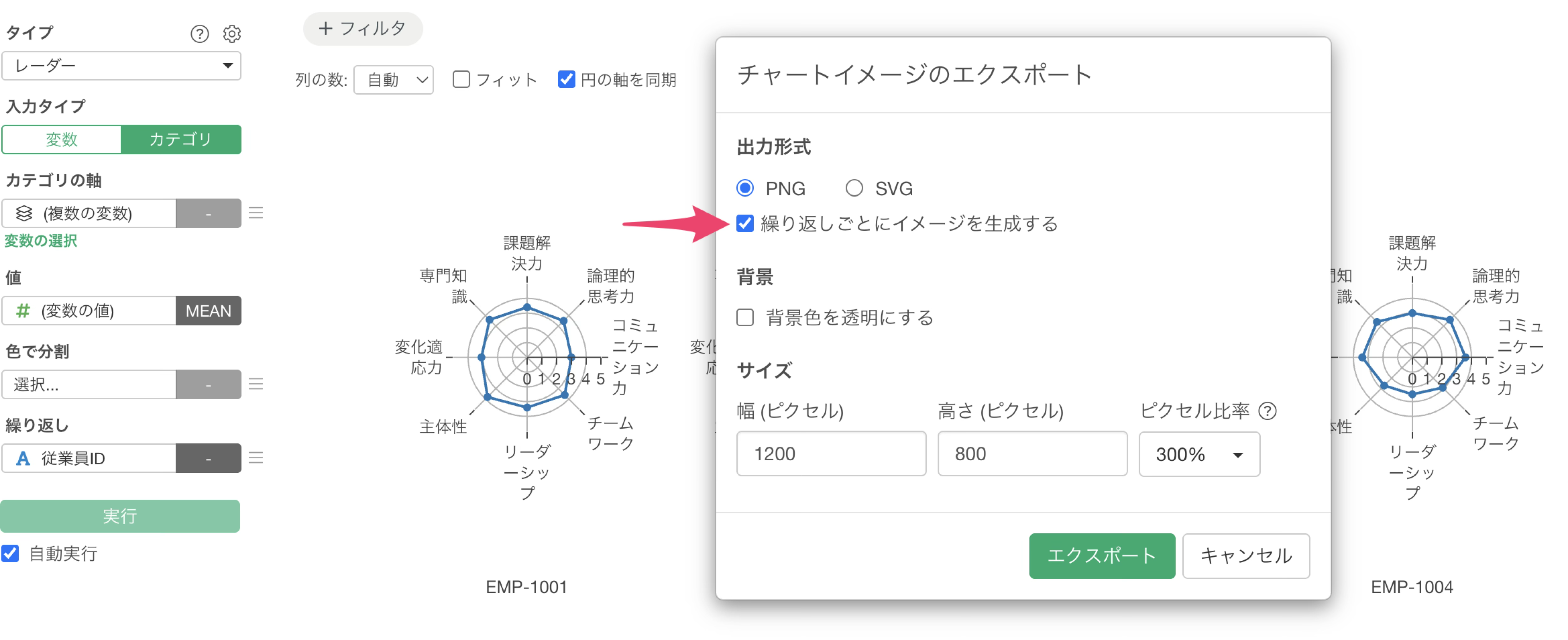Viewport: 1568px width, 640px height.
Task: Open the chart type help icon
Action: (x=199, y=34)
